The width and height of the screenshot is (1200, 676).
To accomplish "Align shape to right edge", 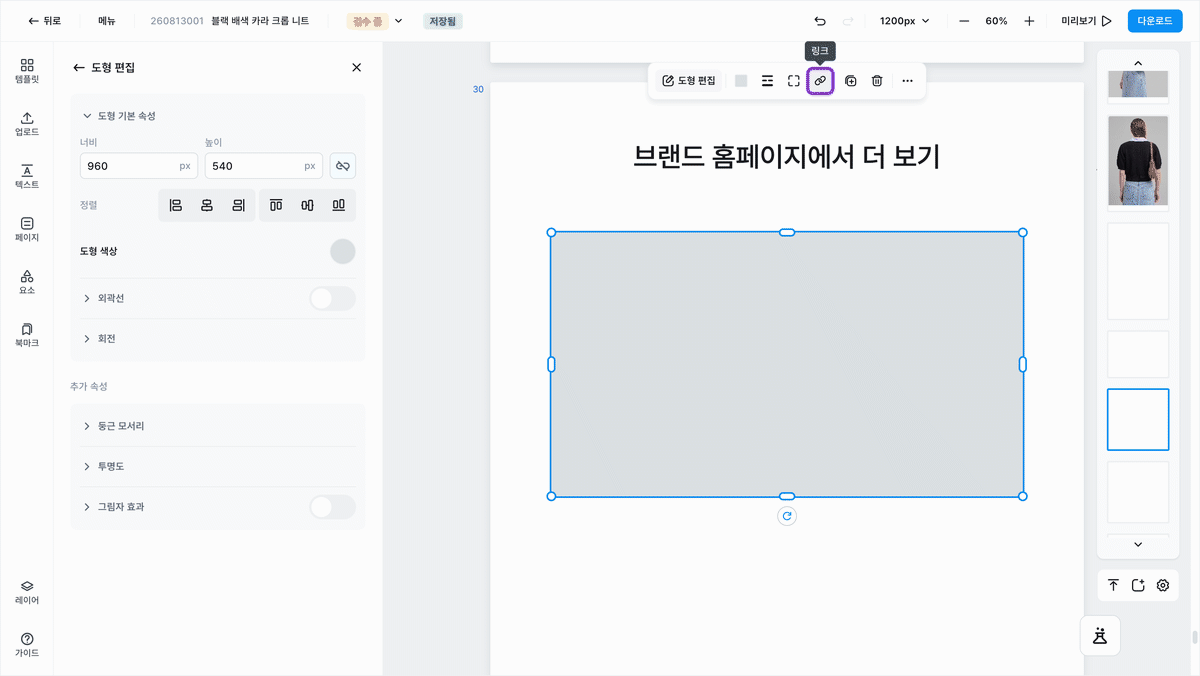I will pyautogui.click(x=238, y=205).
